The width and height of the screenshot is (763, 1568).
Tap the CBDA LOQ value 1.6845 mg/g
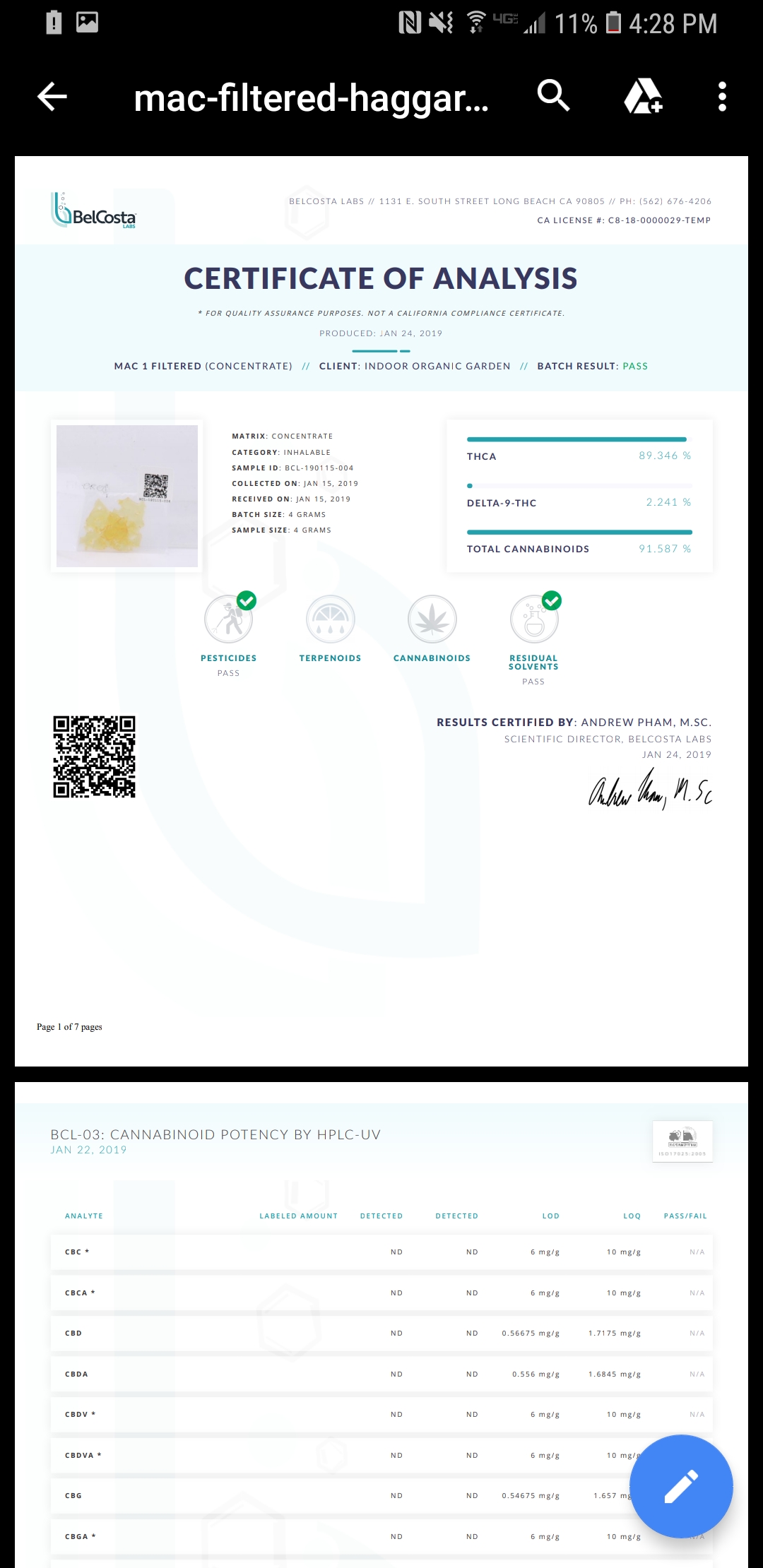615,1374
